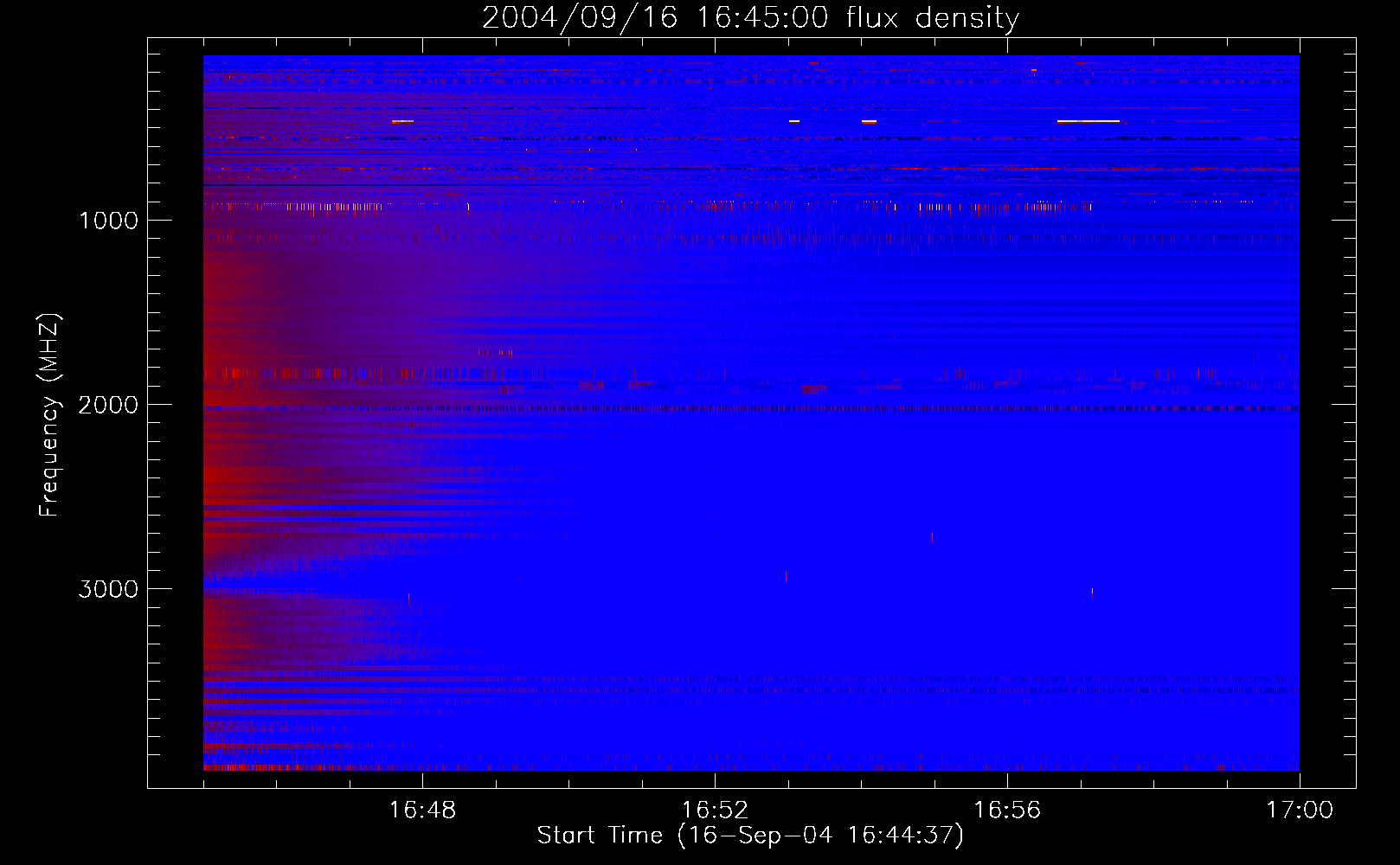This screenshot has height=865, width=1400.
Task: Click the 16:48 time tick label
Action: [x=422, y=811]
